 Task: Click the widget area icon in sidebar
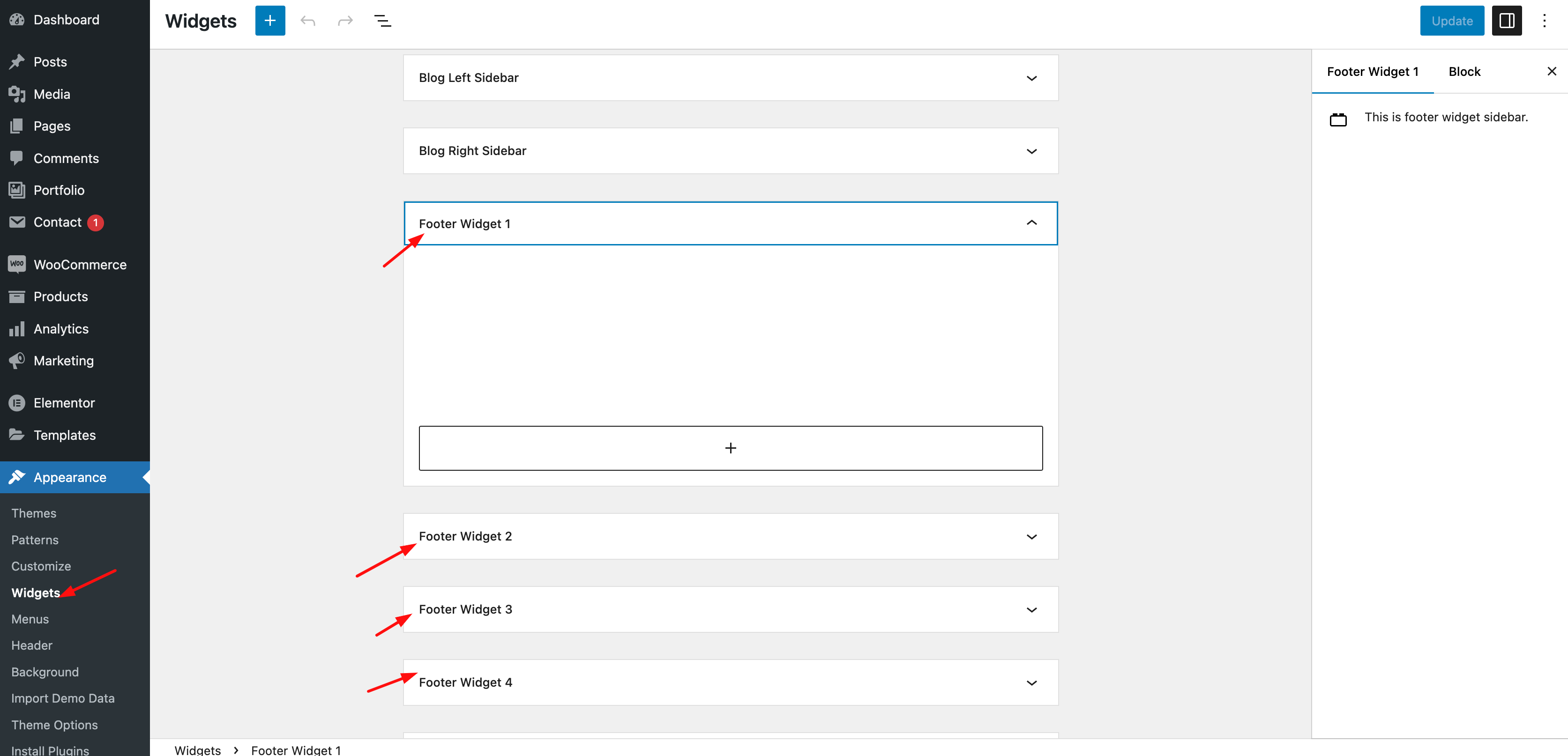[x=1338, y=119]
